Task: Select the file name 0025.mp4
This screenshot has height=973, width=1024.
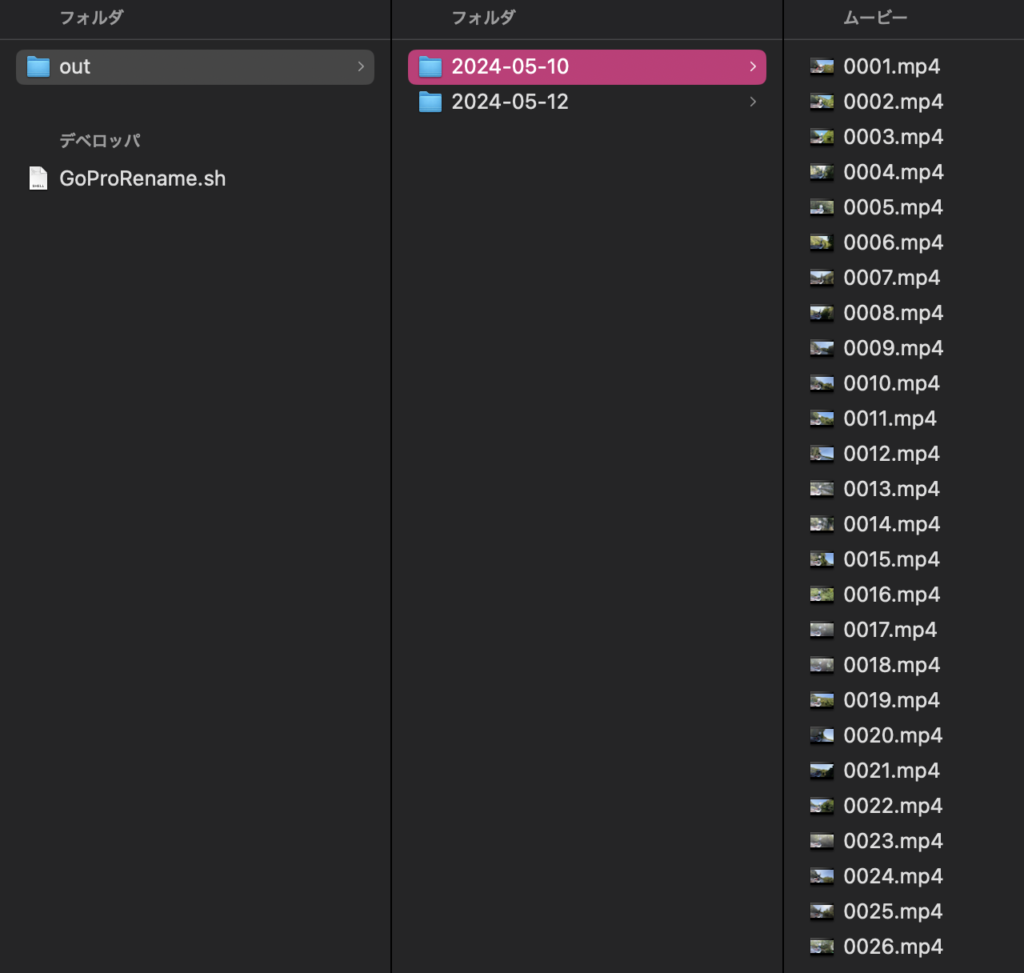Action: tap(893, 912)
